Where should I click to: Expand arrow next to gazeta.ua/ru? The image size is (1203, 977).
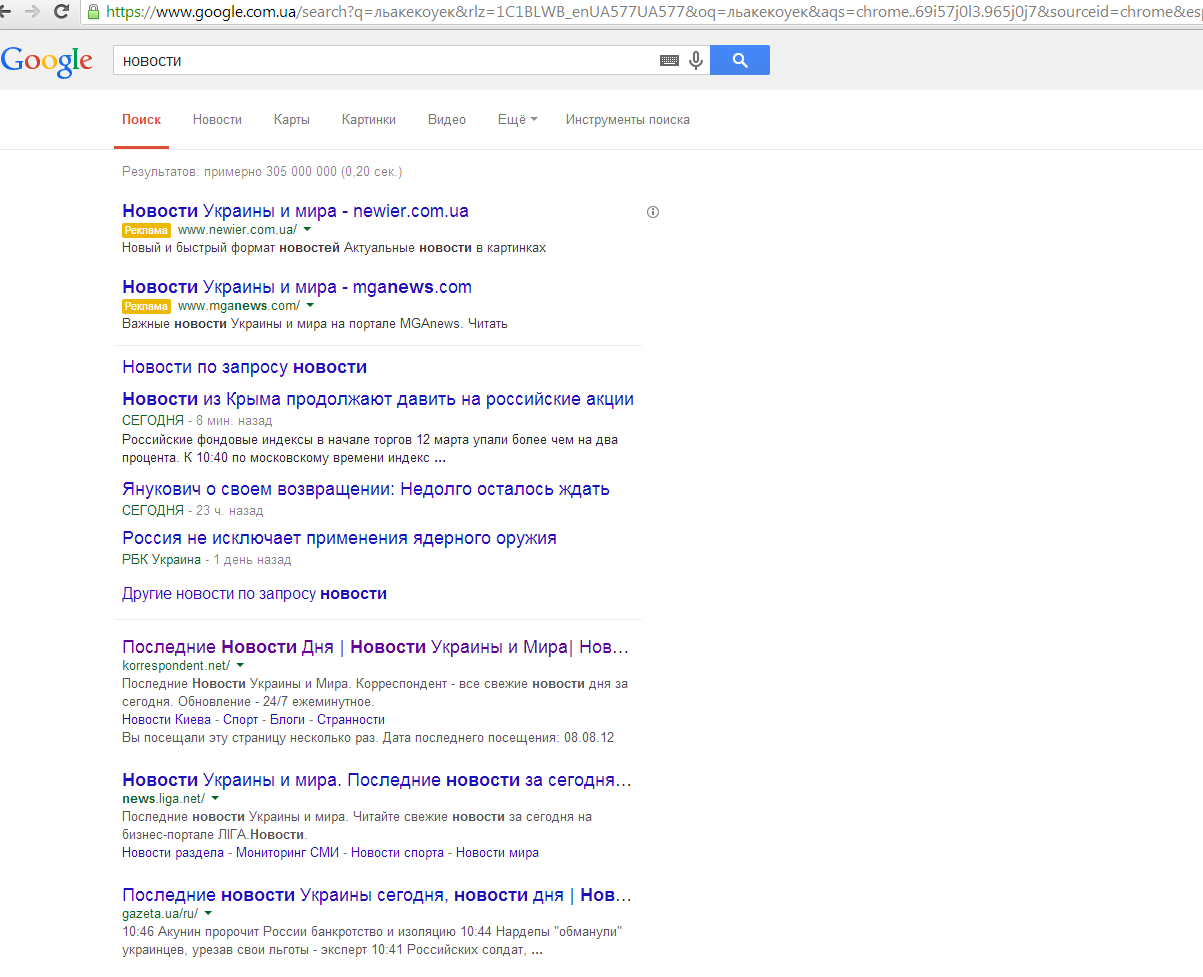[208, 913]
